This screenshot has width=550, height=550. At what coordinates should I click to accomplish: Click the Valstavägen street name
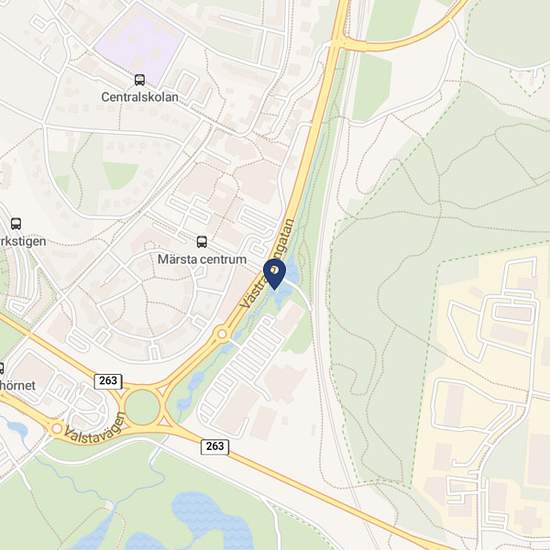click(95, 429)
